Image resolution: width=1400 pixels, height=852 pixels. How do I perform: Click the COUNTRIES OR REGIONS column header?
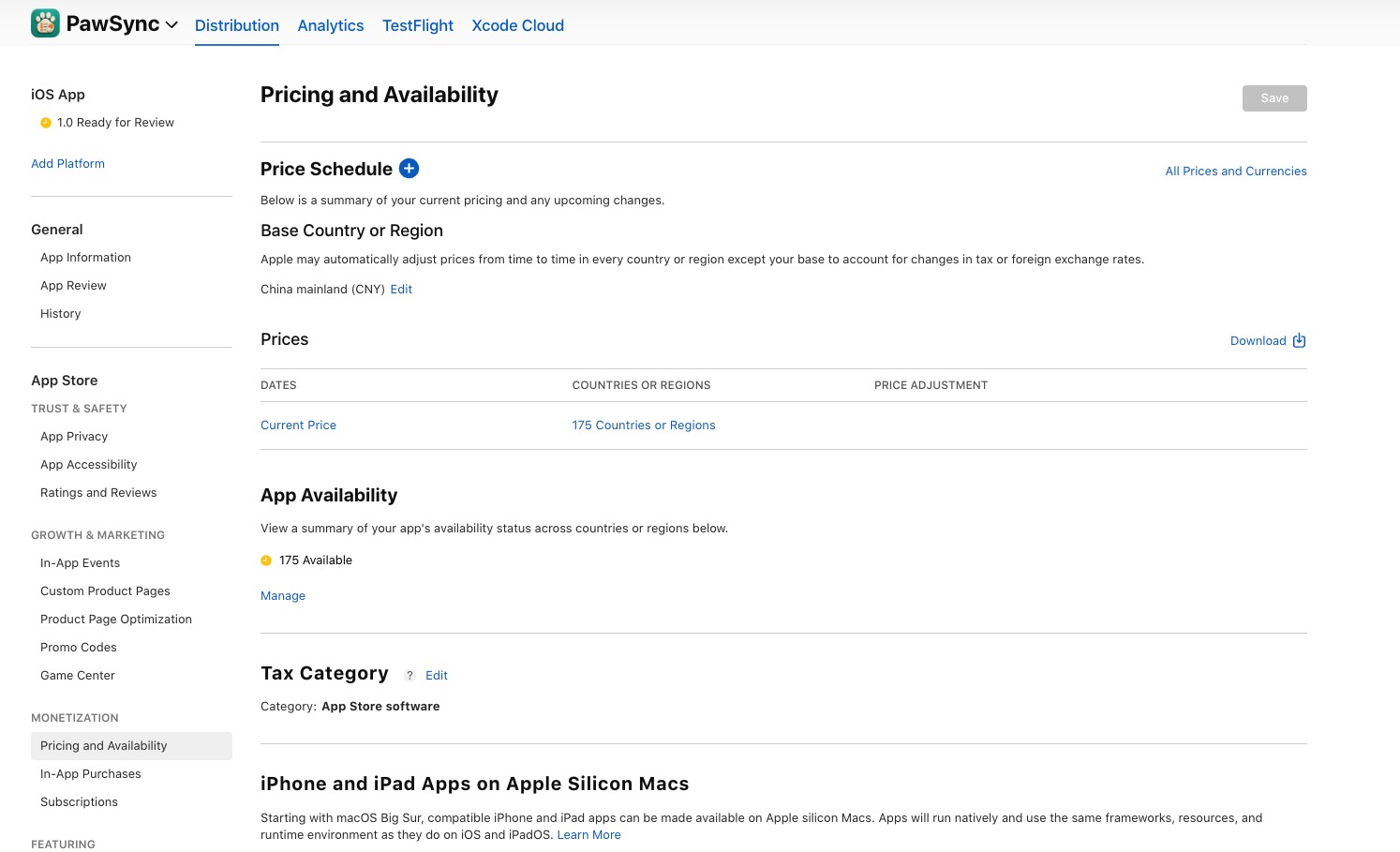pos(641,385)
